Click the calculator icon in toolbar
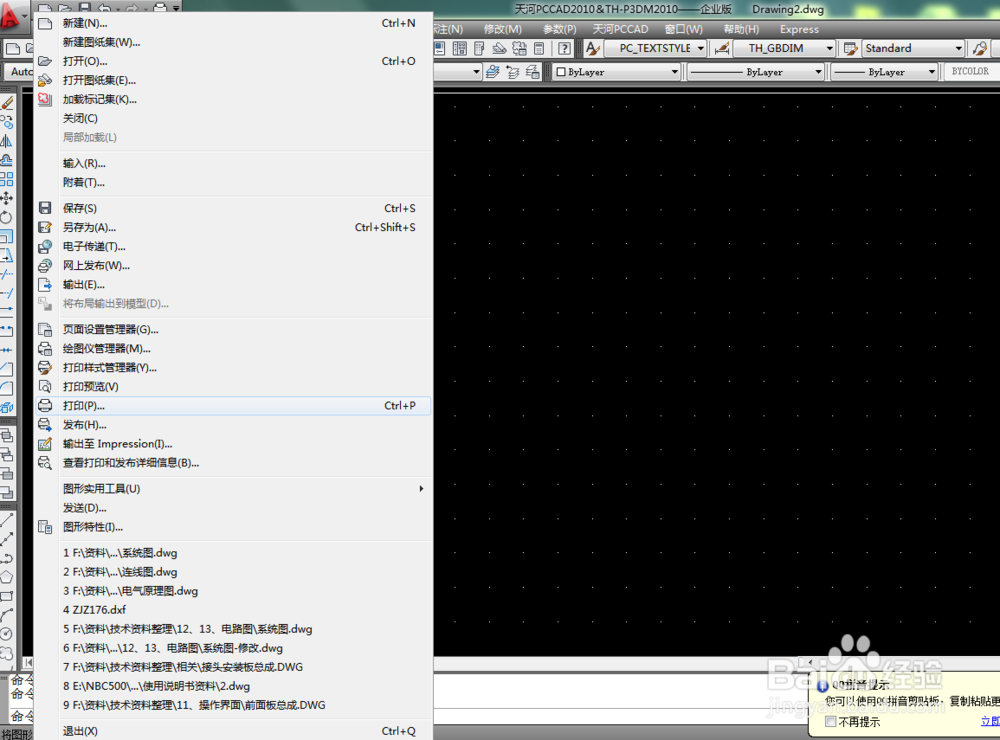Screen dimensions: 1000x740 click(539, 48)
